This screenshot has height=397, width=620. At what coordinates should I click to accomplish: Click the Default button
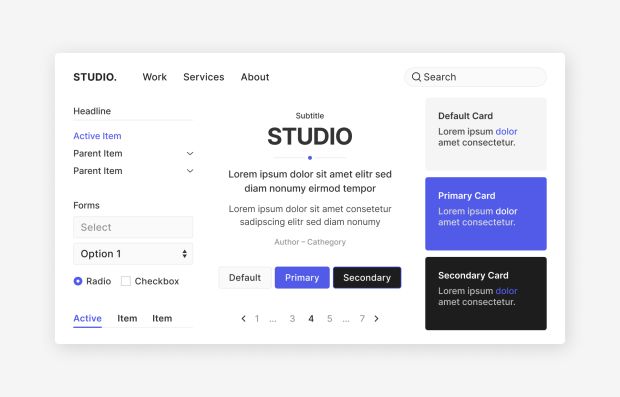pos(245,278)
